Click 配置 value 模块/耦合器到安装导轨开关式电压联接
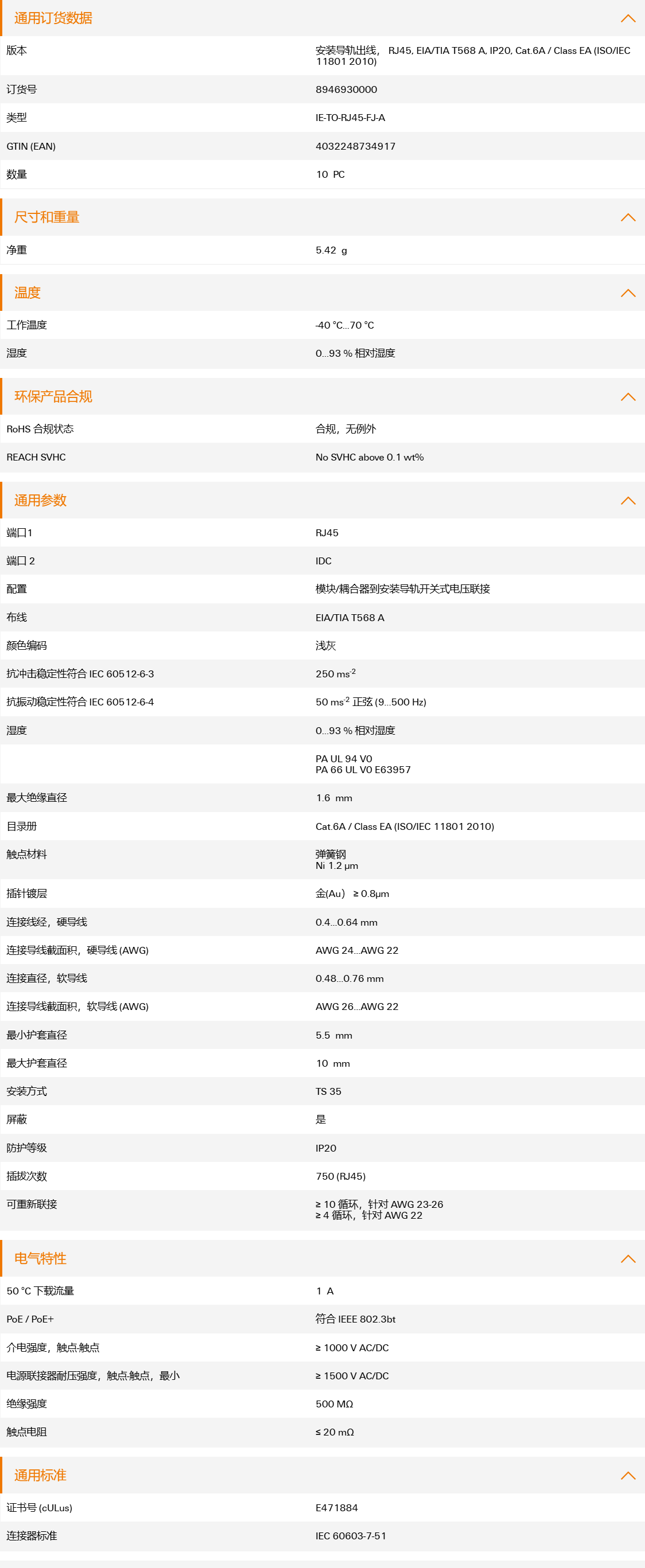The width and height of the screenshot is (645, 1568). (x=403, y=589)
